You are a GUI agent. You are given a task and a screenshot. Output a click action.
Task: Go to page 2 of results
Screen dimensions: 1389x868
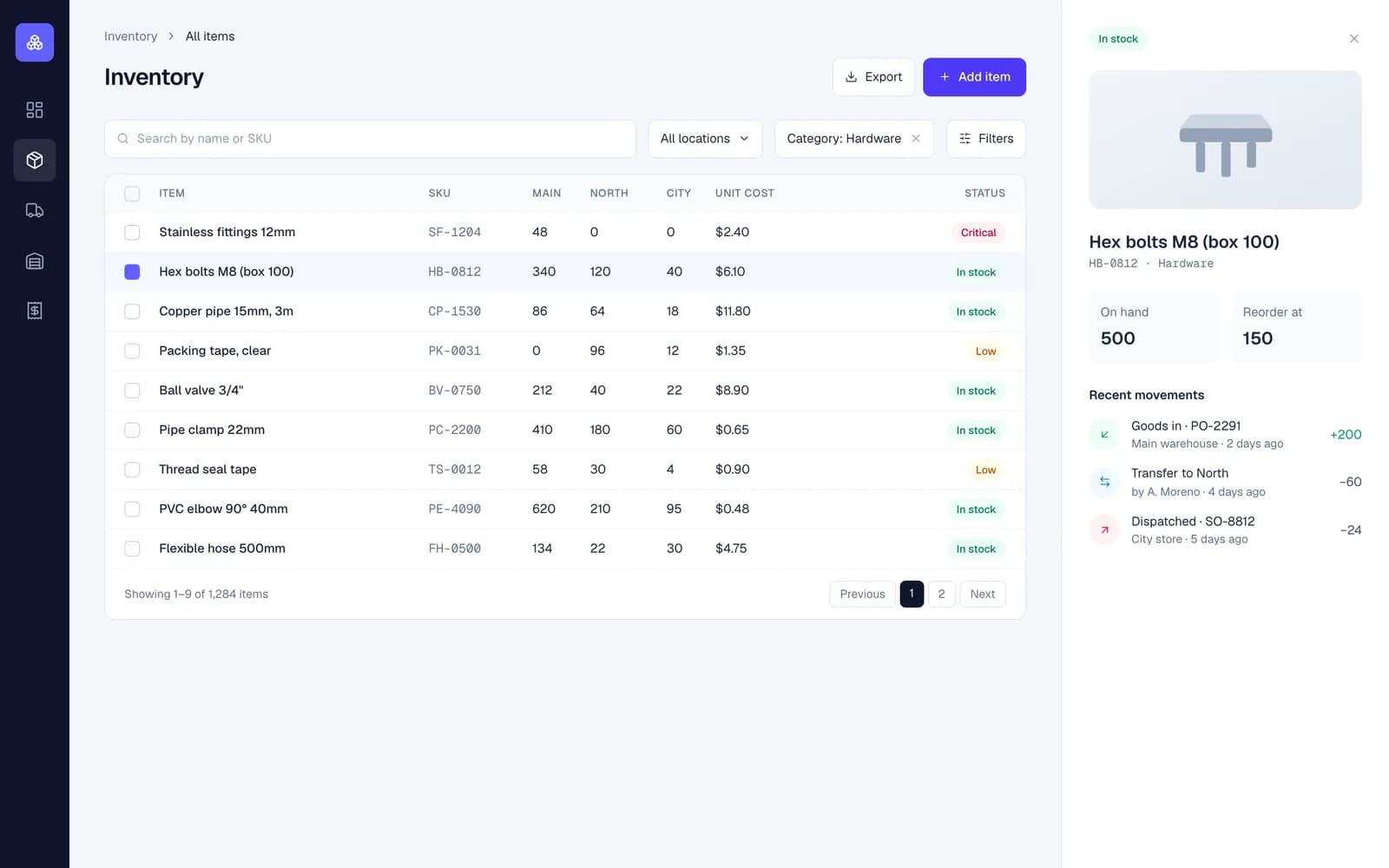pyautogui.click(x=941, y=594)
